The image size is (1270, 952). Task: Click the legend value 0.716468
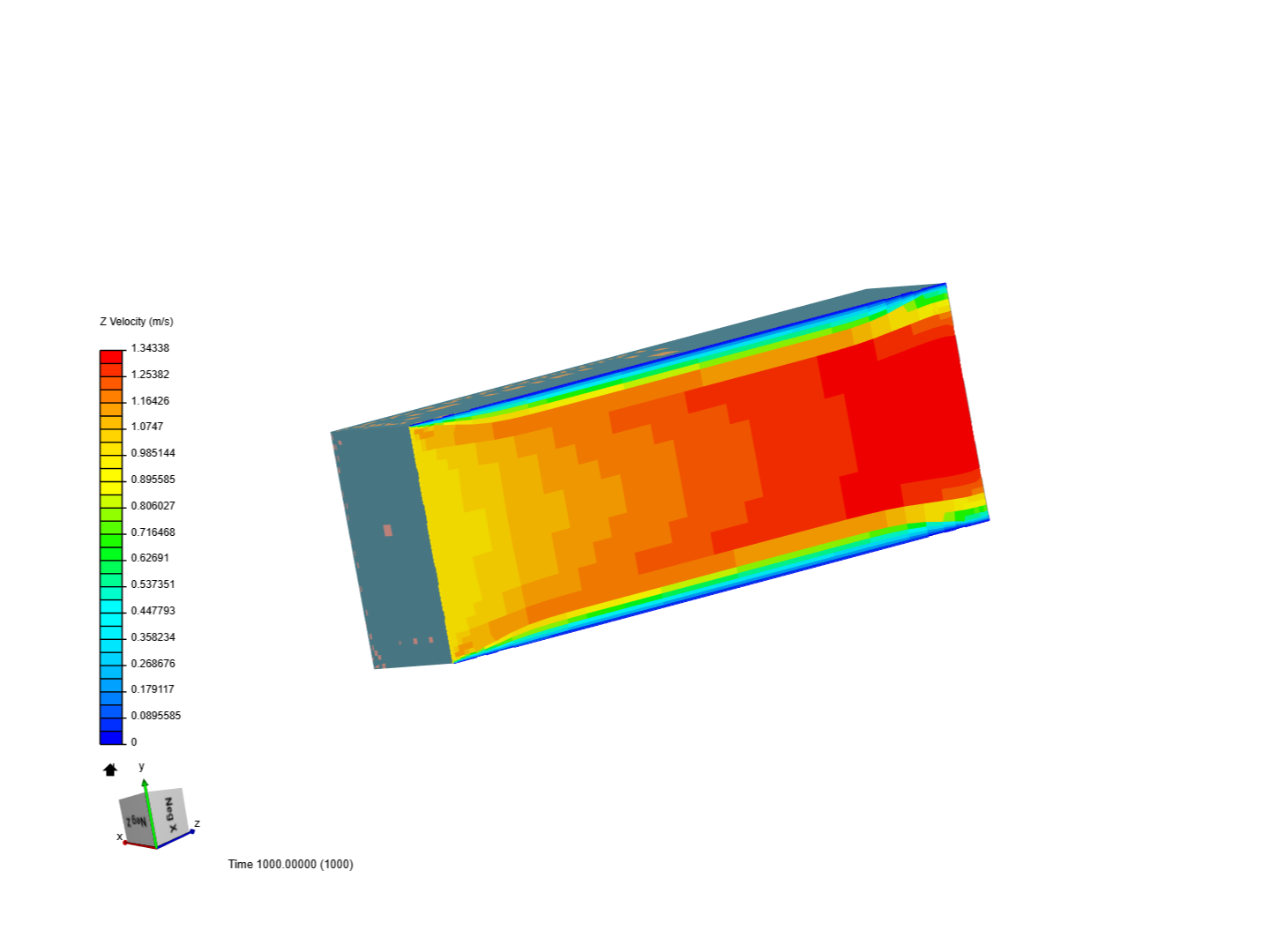pyautogui.click(x=153, y=532)
